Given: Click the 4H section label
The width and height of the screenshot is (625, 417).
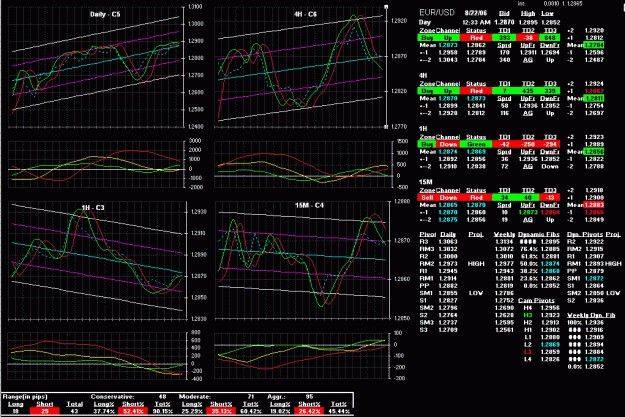Looking at the screenshot, I should [423, 75].
